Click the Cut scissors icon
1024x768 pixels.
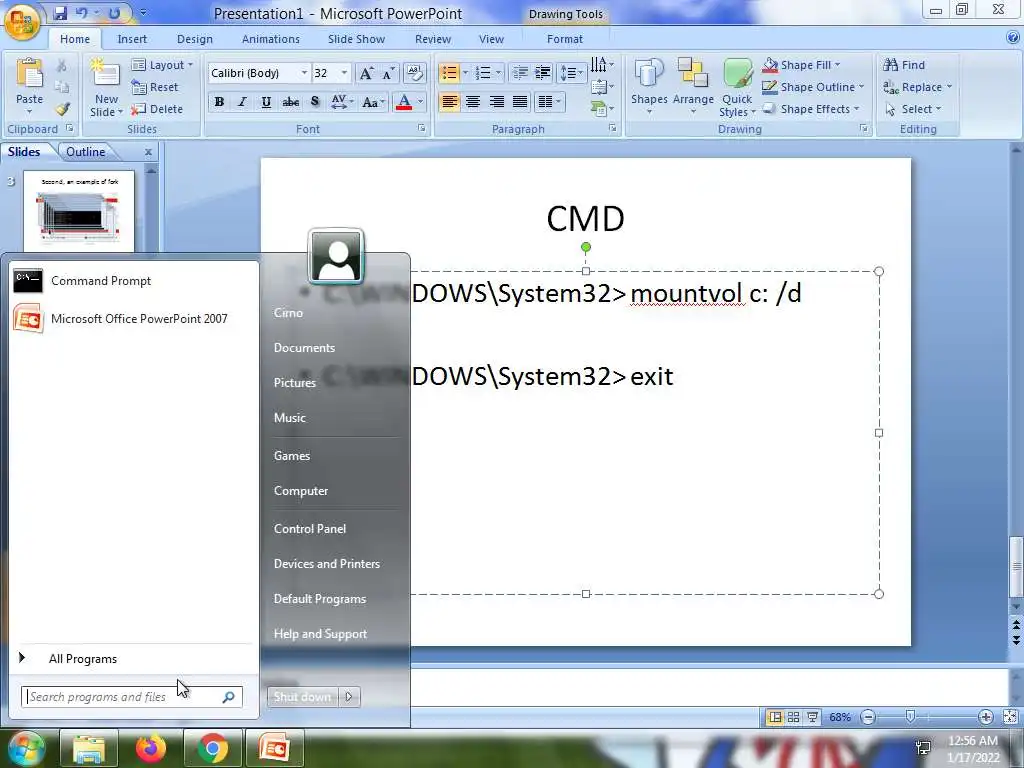coord(61,65)
